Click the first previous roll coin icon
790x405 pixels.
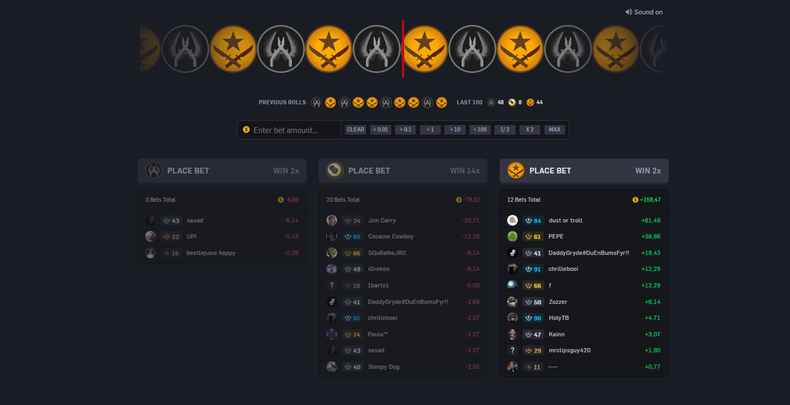click(316, 102)
